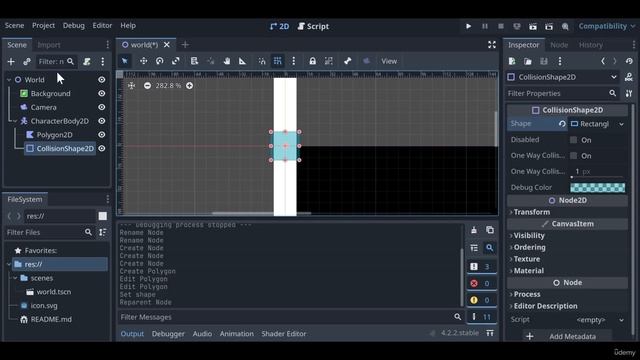Open skeleton bone options icon

click(x=347, y=61)
